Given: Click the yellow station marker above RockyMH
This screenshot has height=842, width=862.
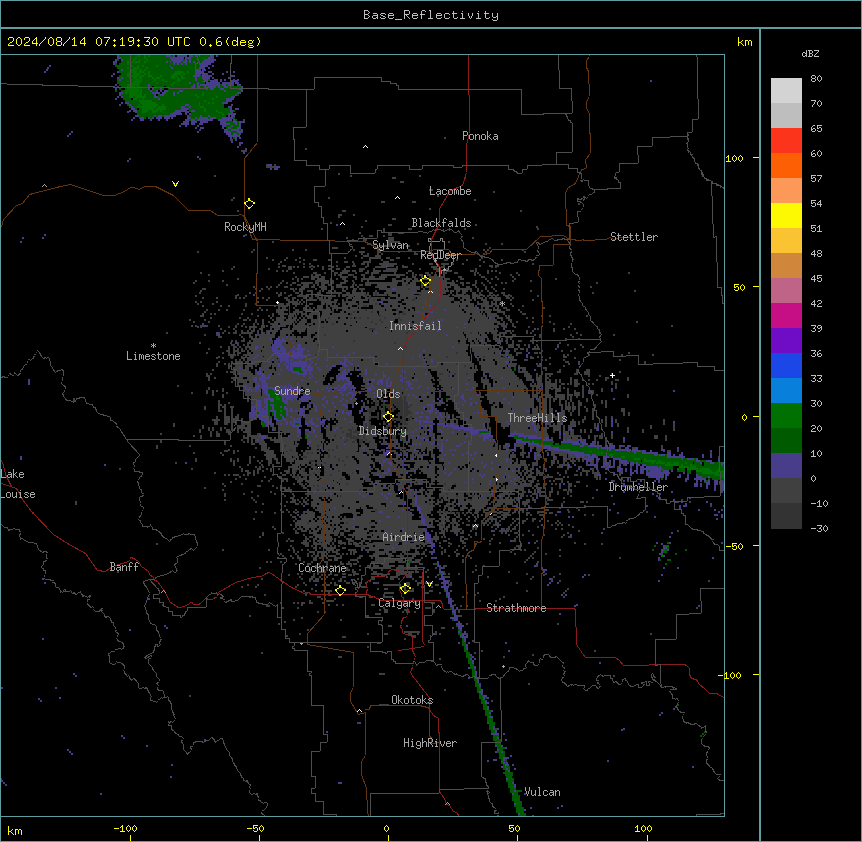Looking at the screenshot, I should [x=250, y=204].
